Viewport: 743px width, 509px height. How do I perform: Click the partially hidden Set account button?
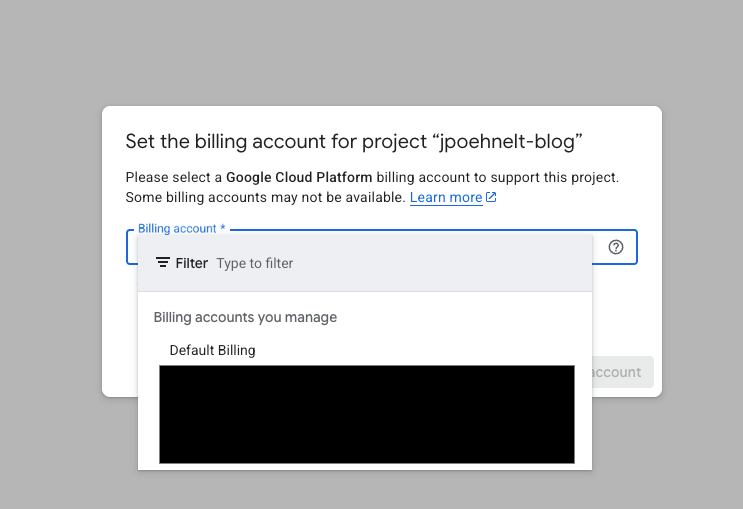point(622,372)
